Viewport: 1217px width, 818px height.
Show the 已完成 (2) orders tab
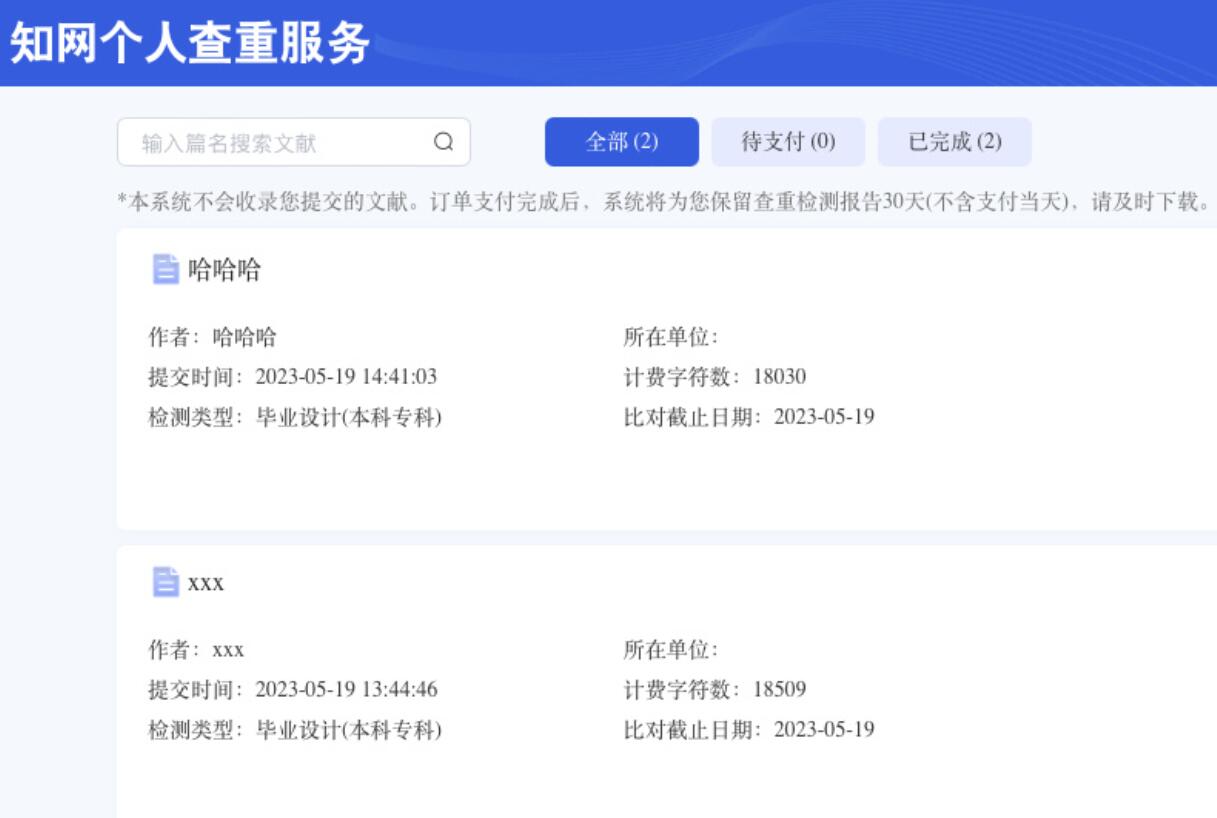click(x=954, y=142)
